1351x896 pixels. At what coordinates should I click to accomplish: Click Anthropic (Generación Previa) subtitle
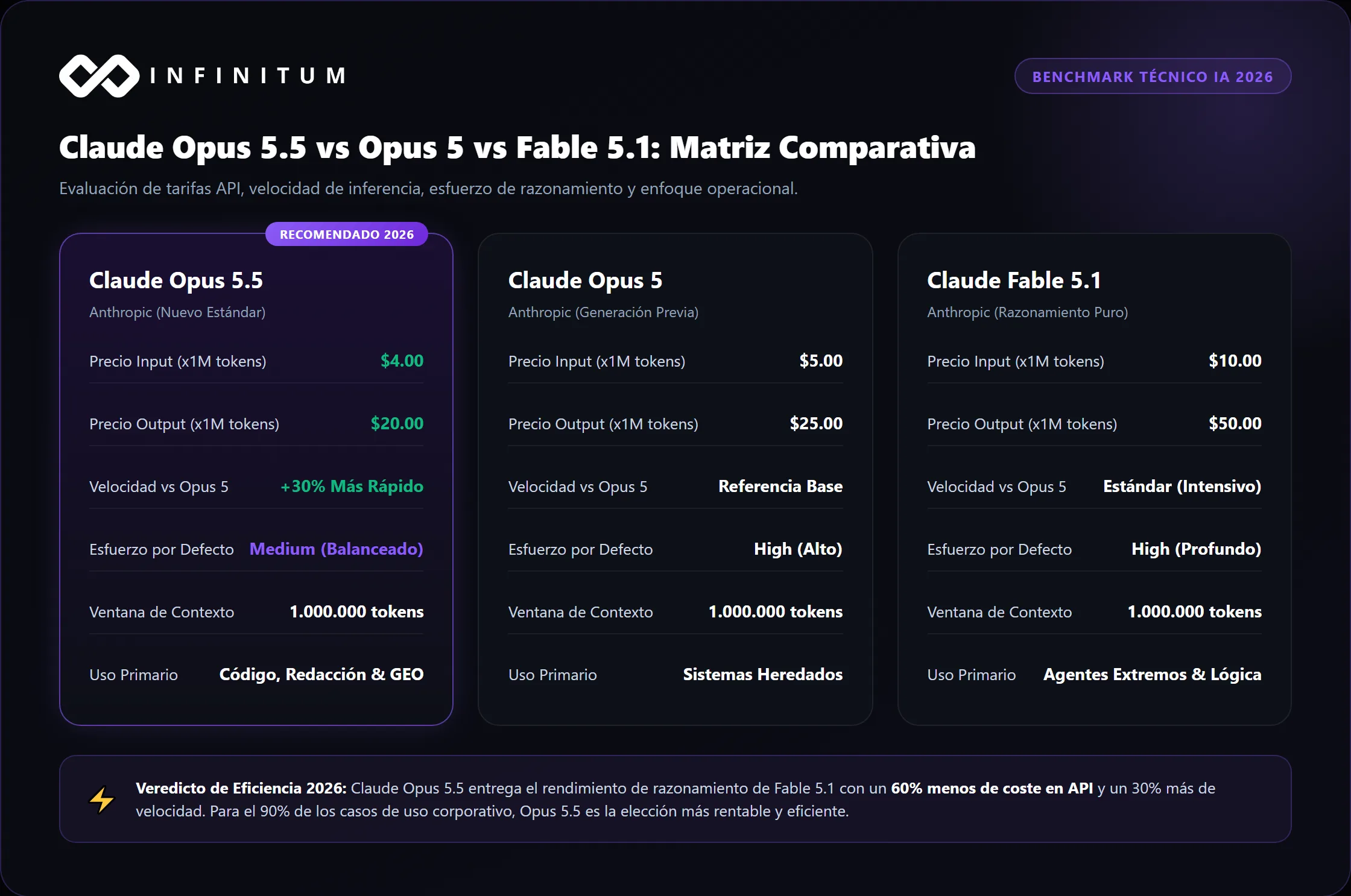click(603, 312)
